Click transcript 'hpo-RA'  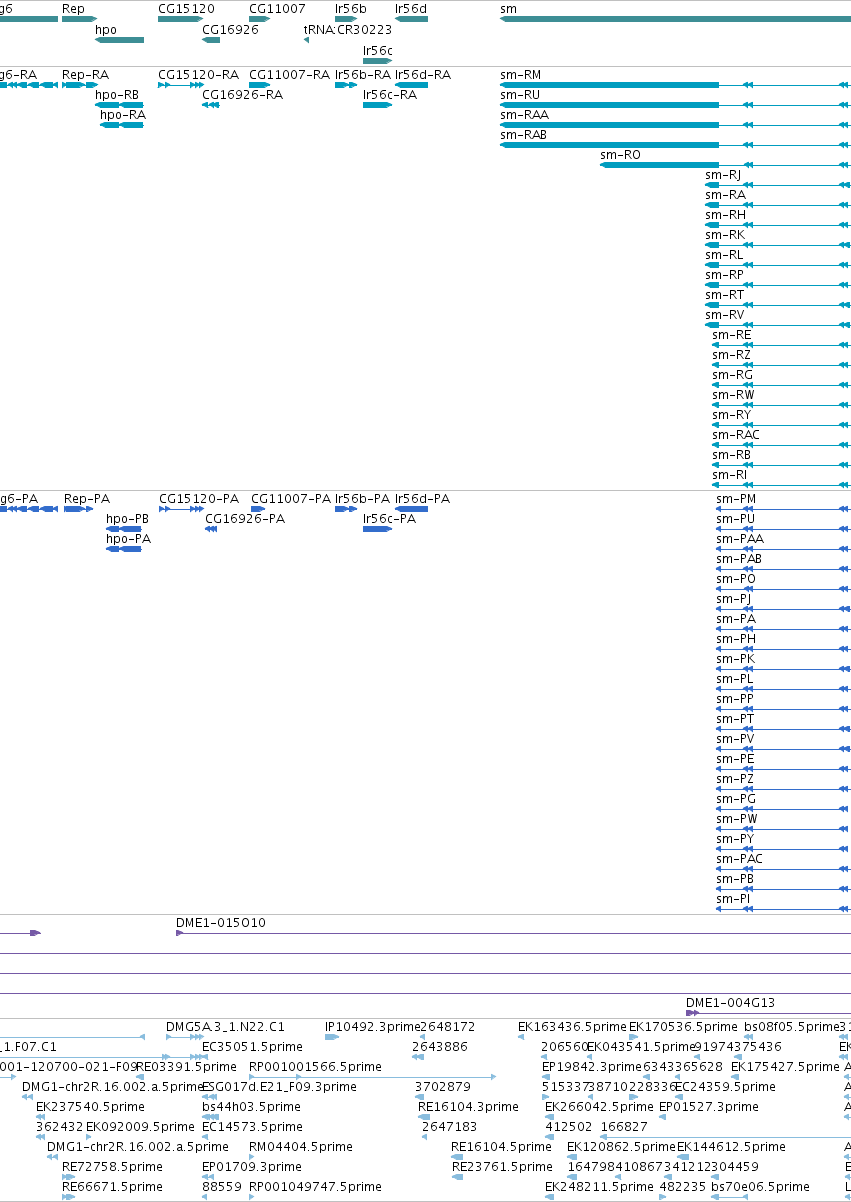[x=123, y=115]
